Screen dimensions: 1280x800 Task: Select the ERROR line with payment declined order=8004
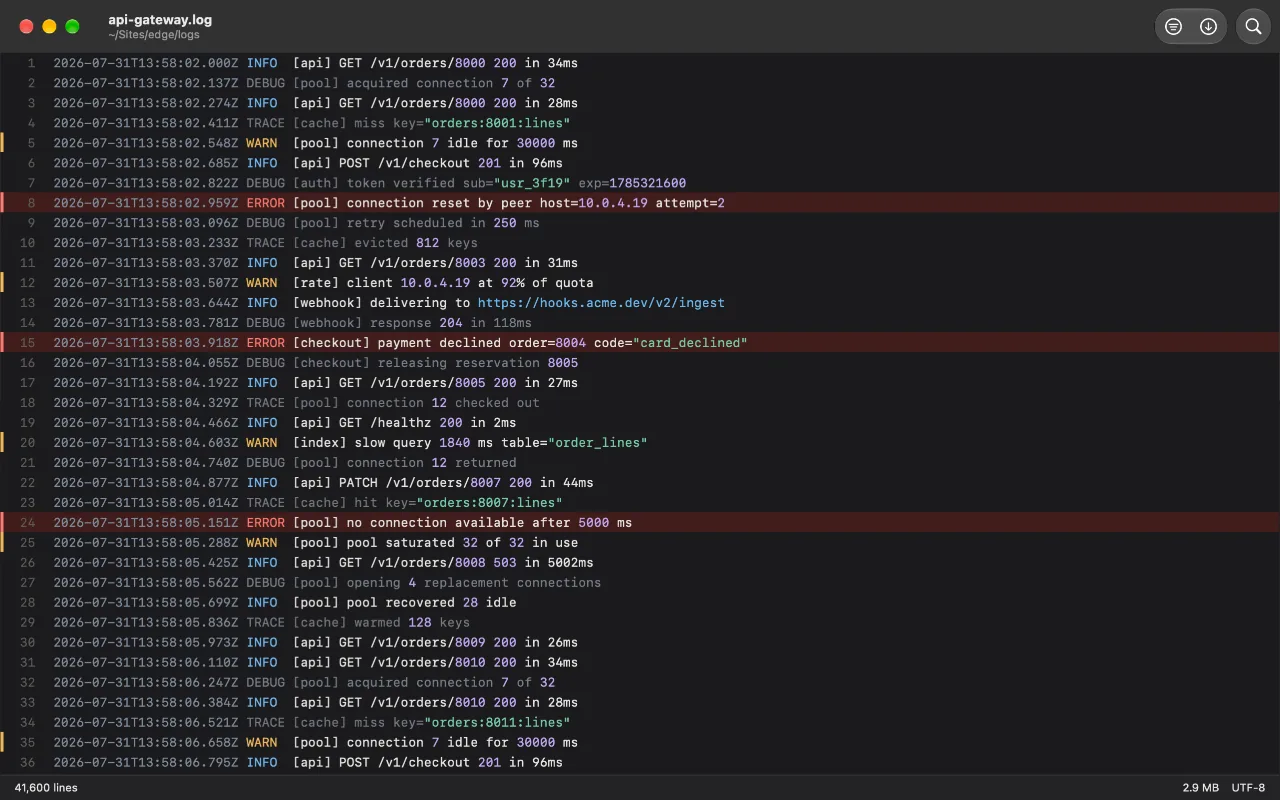[640, 343]
